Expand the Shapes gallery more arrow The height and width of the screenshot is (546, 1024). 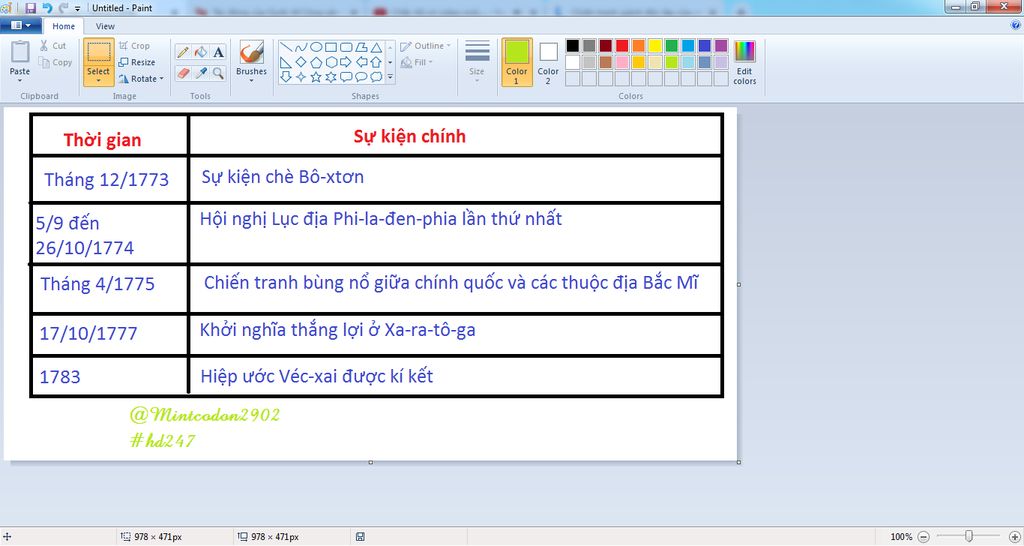(391, 77)
